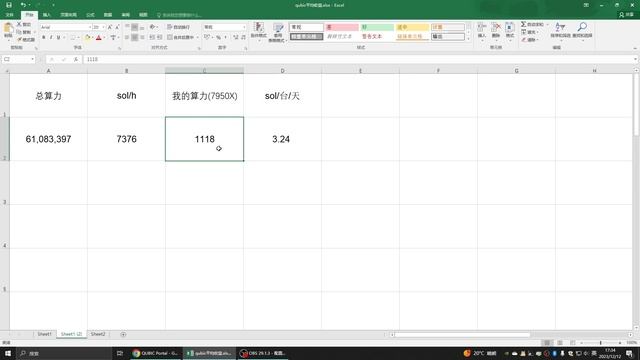Screen dimensions: 640x360
Task: Add a new sheet with plus button
Action: point(123,334)
